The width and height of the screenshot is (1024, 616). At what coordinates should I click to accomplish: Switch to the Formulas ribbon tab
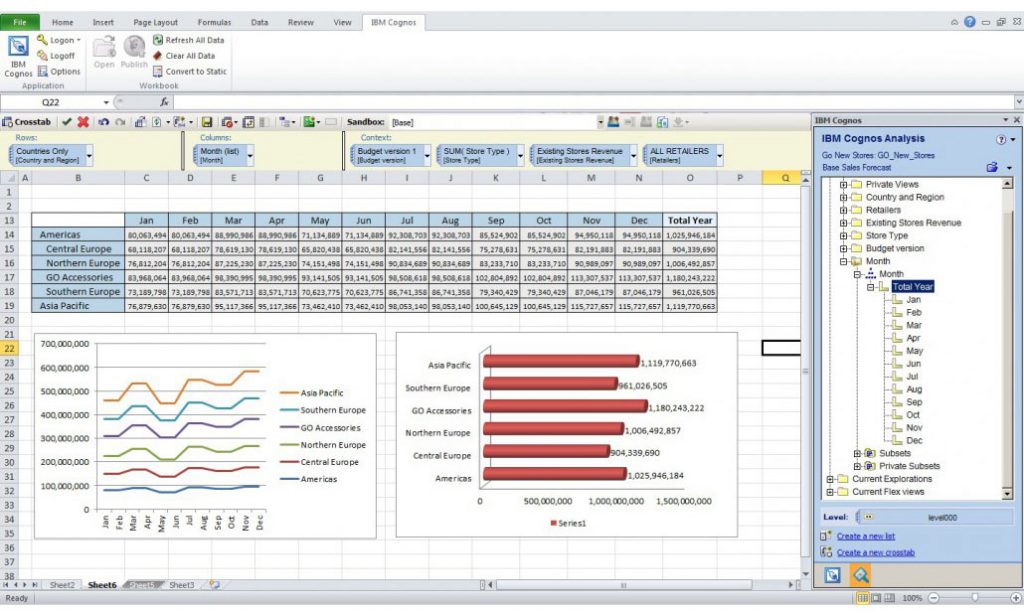214,22
